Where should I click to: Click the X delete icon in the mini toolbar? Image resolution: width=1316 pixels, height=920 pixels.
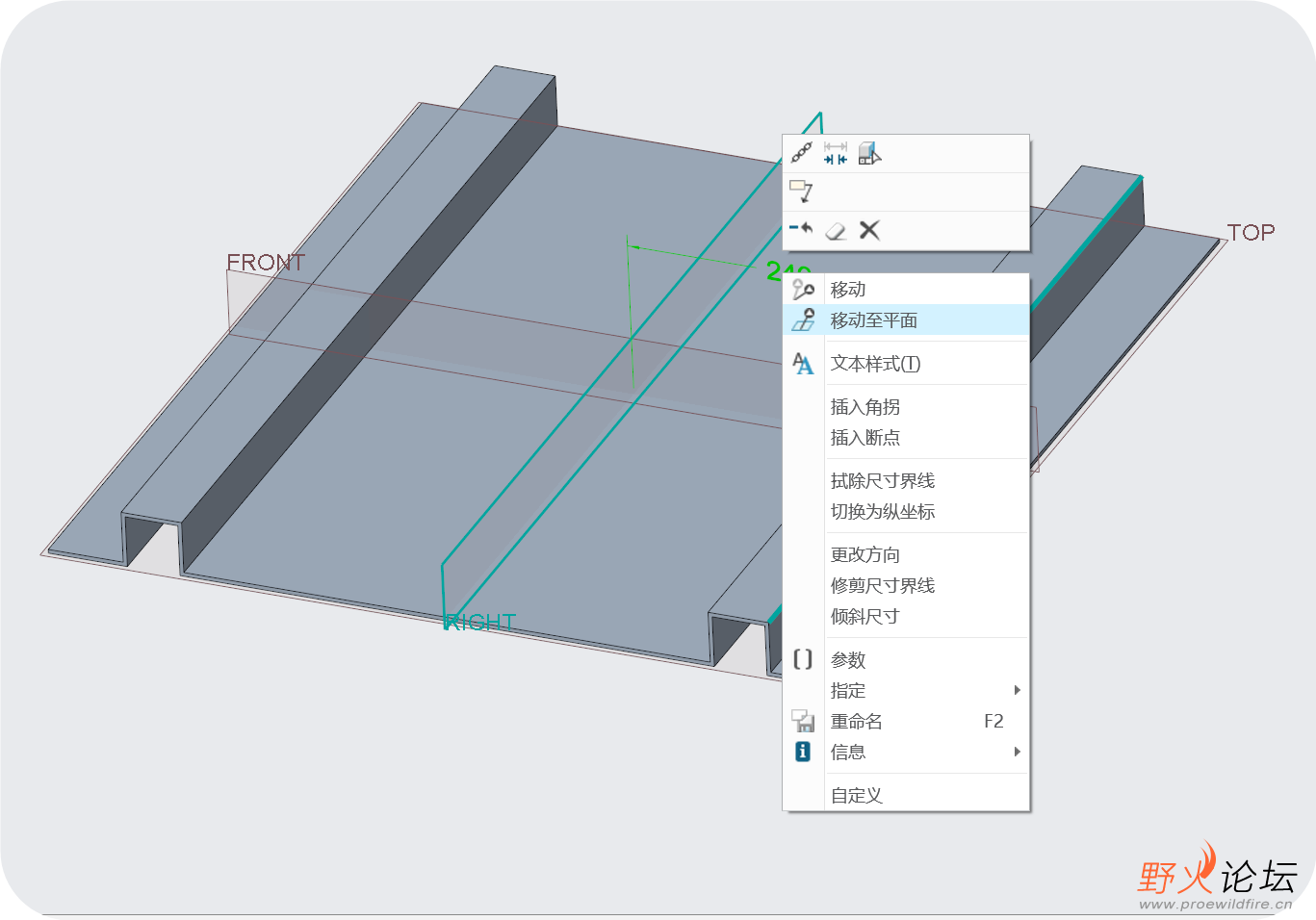tap(869, 230)
